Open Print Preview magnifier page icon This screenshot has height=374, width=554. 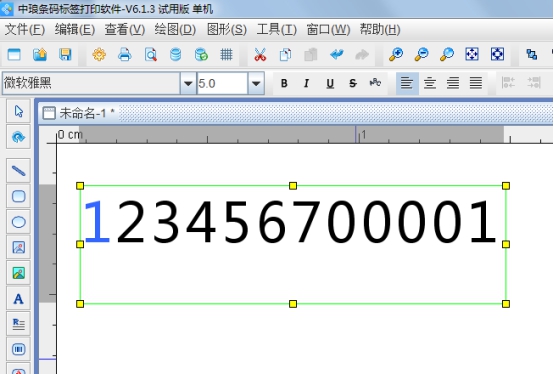[151, 55]
